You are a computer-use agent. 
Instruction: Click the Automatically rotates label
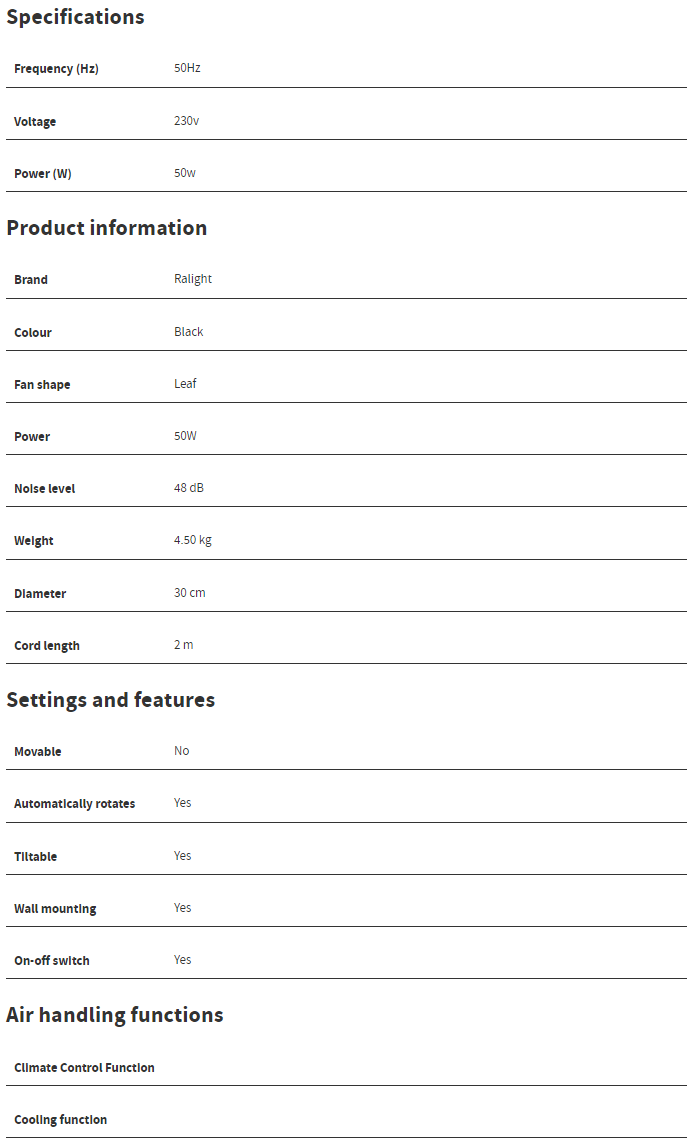pos(75,804)
